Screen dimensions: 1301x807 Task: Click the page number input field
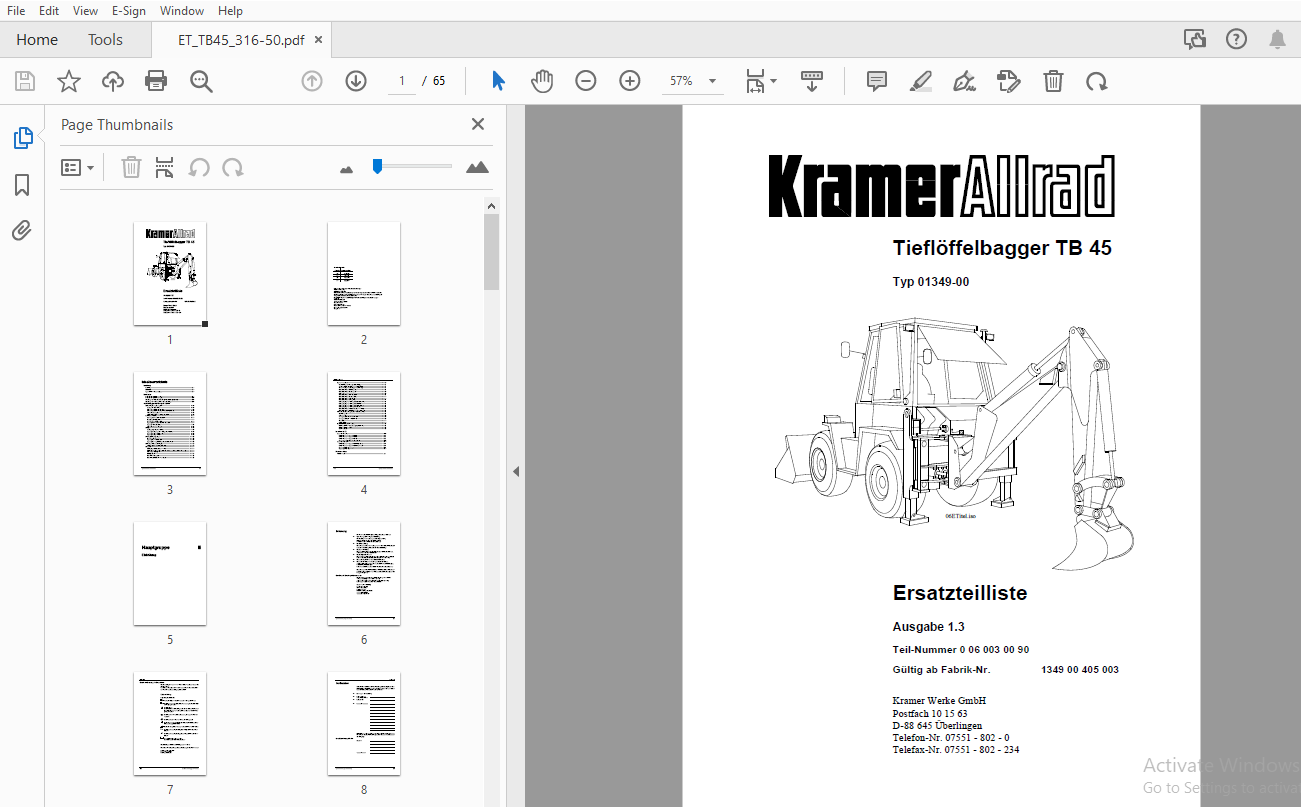[402, 81]
